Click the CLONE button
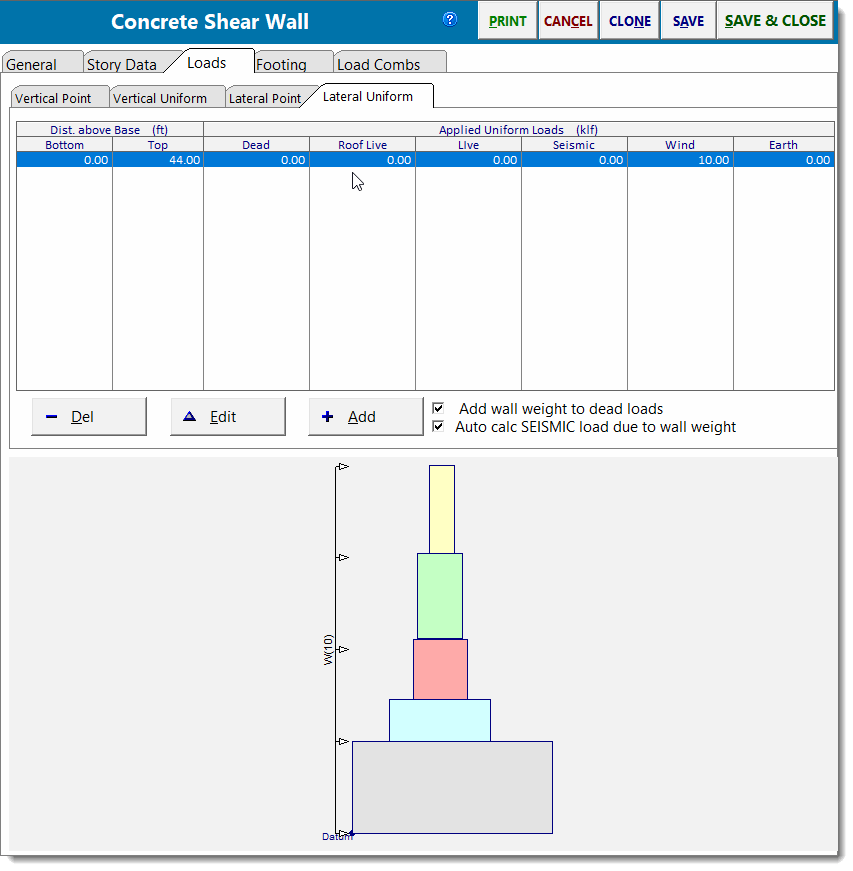 [x=628, y=20]
